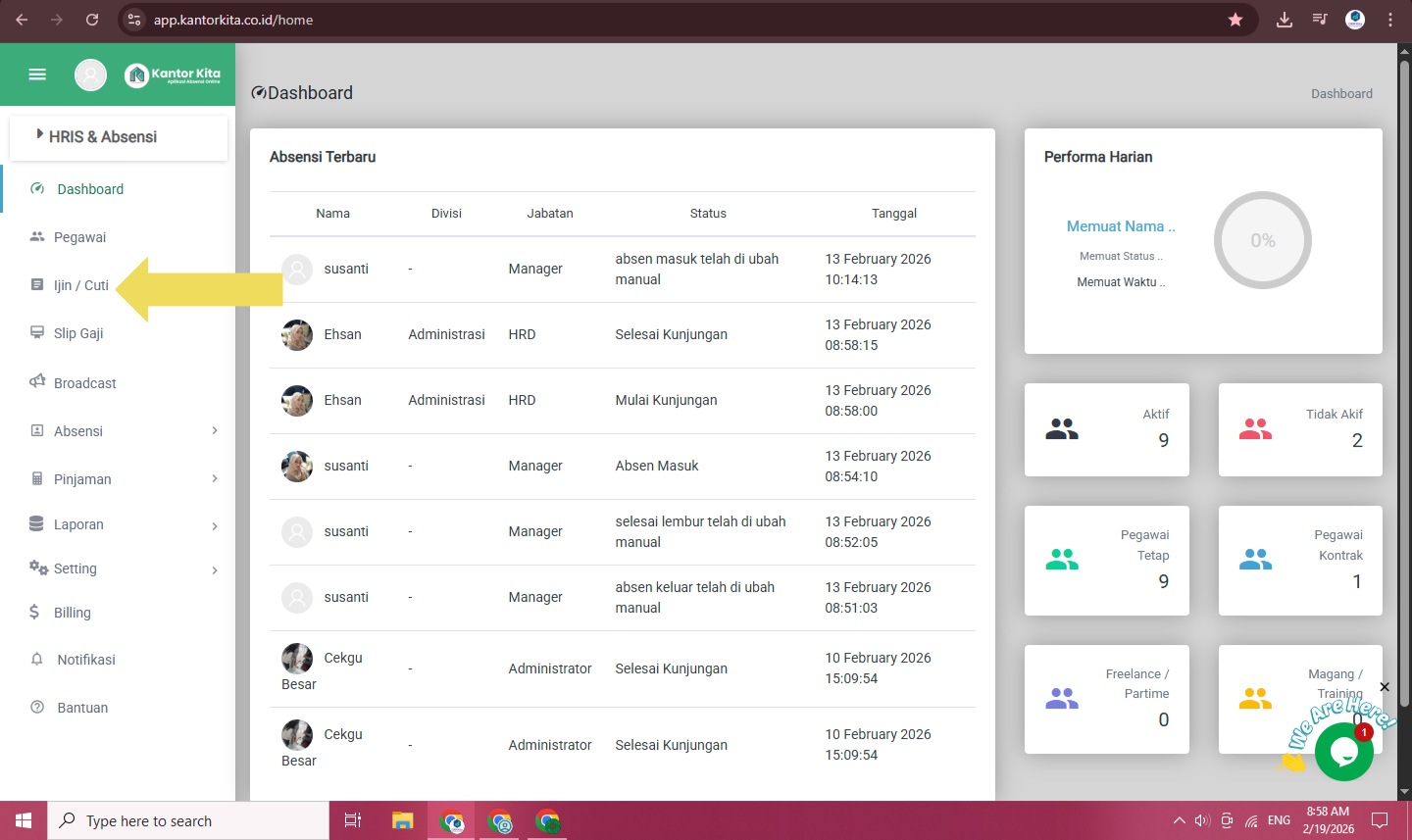Click the yellow Magang / Training icon
Viewport: 1412px width, 840px height.
coord(1255,699)
